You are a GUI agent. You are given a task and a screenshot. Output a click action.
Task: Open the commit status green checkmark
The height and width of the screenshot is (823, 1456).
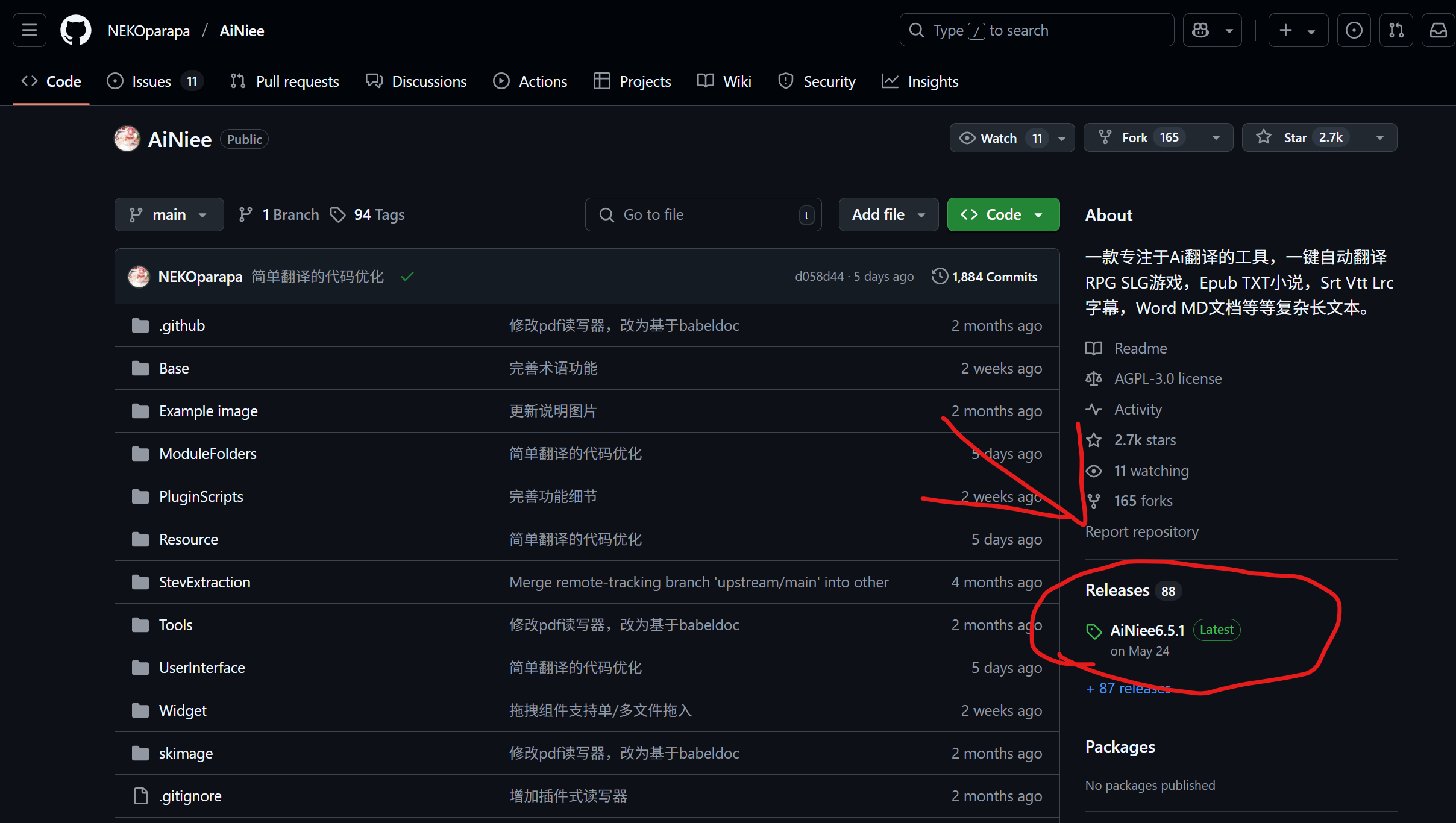coord(407,277)
